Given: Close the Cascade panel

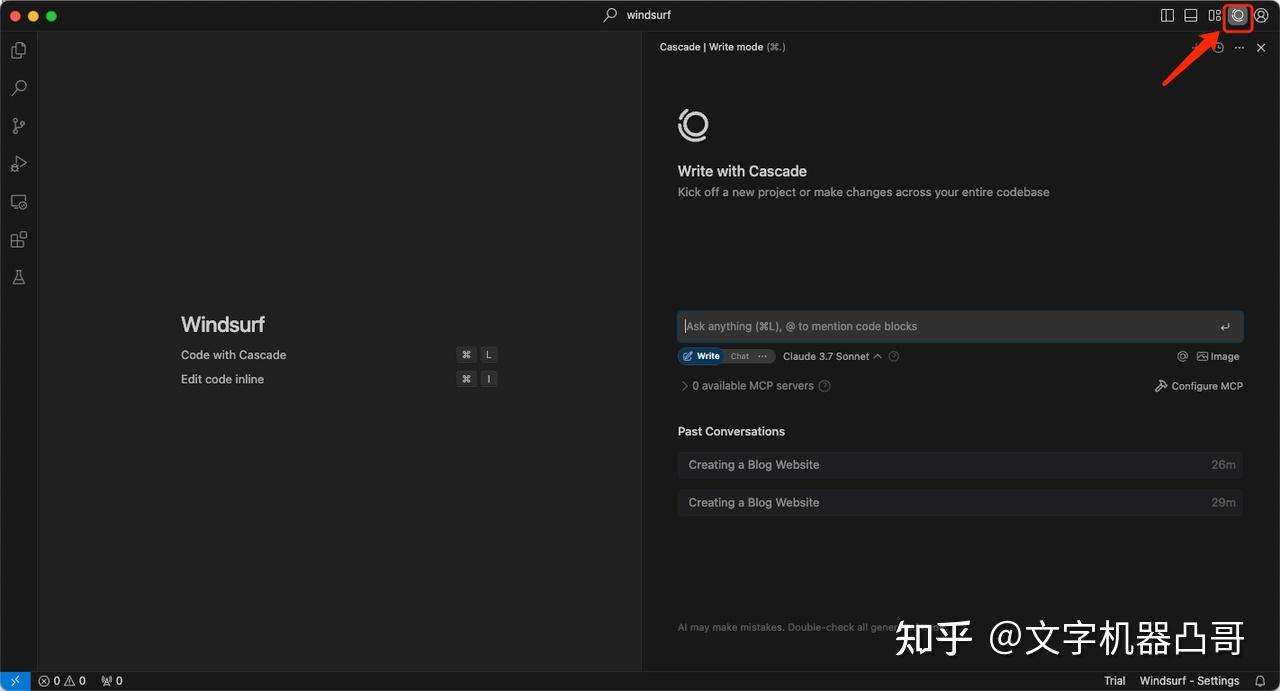Looking at the screenshot, I should (1261, 47).
